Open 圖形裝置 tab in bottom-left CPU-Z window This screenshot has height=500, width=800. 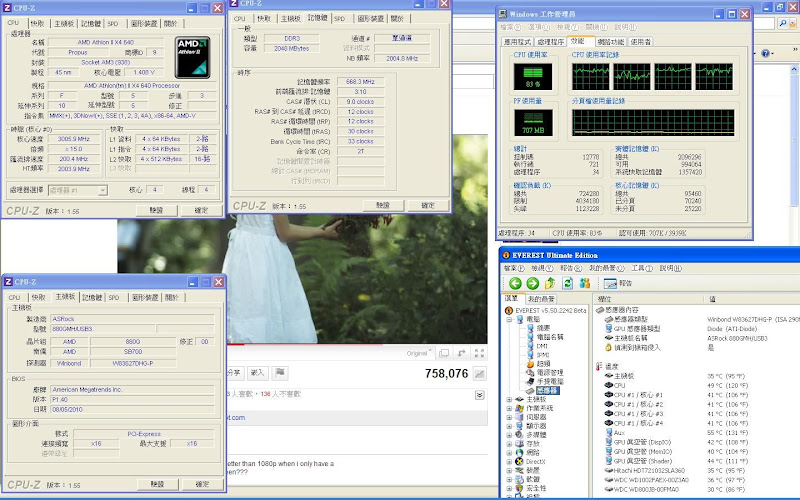(145, 297)
